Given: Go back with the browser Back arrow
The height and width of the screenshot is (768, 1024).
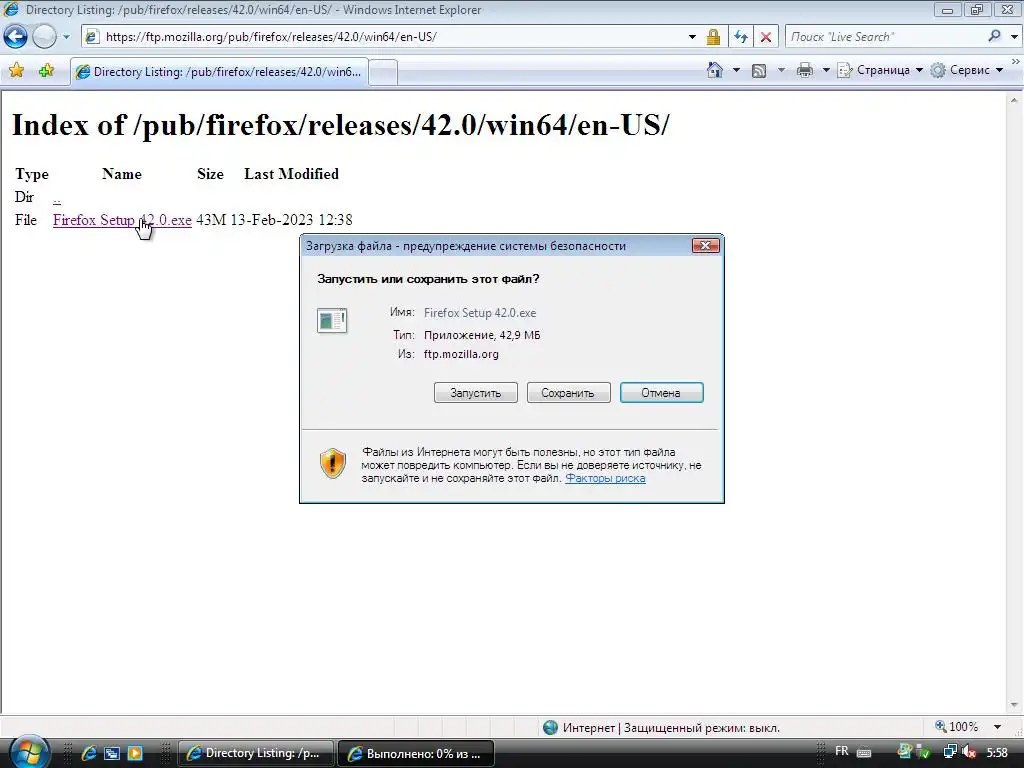Looking at the screenshot, I should click(x=16, y=37).
